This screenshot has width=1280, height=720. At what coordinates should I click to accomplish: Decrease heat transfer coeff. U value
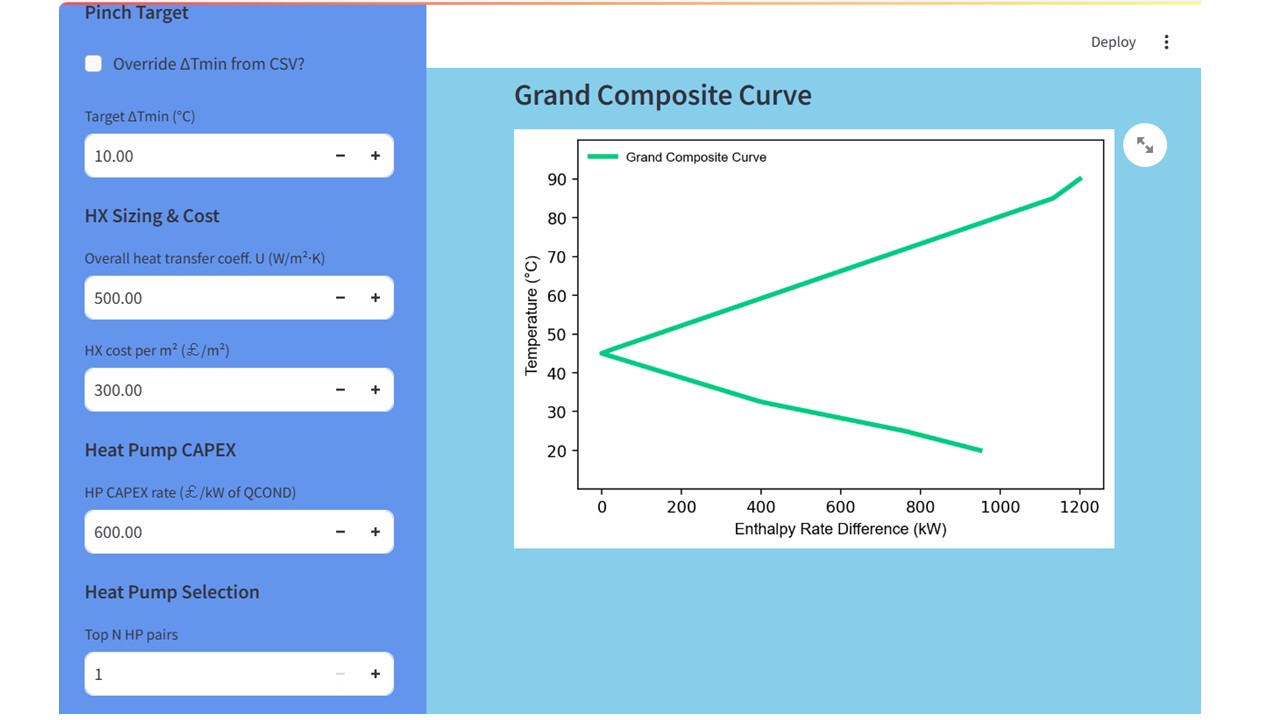(x=340, y=298)
